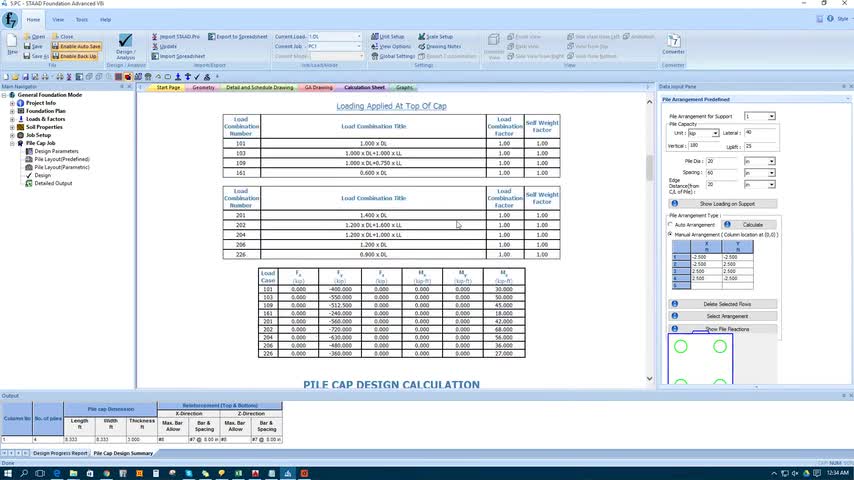Click Save As in the ribbon
The width and height of the screenshot is (854, 480).
pos(36,56)
